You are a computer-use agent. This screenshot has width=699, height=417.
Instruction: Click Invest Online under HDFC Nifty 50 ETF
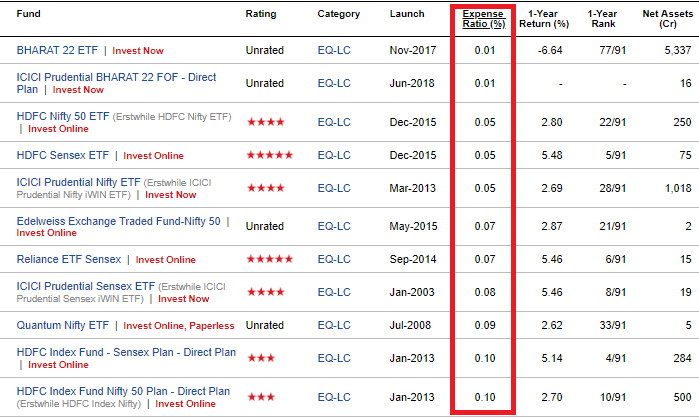click(x=58, y=129)
